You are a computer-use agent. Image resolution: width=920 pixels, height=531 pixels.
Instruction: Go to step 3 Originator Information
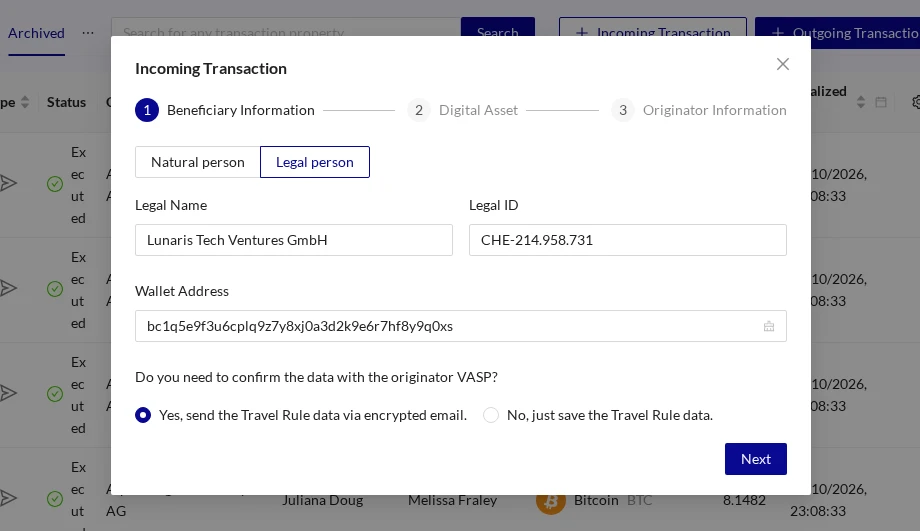pos(698,110)
